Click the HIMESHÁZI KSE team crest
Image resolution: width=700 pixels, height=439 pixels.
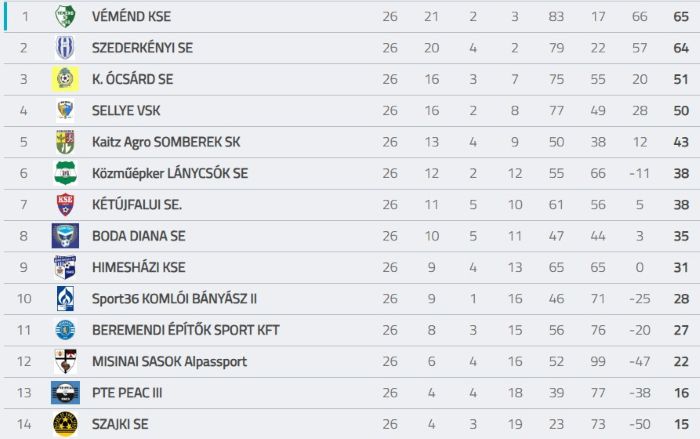coord(65,267)
